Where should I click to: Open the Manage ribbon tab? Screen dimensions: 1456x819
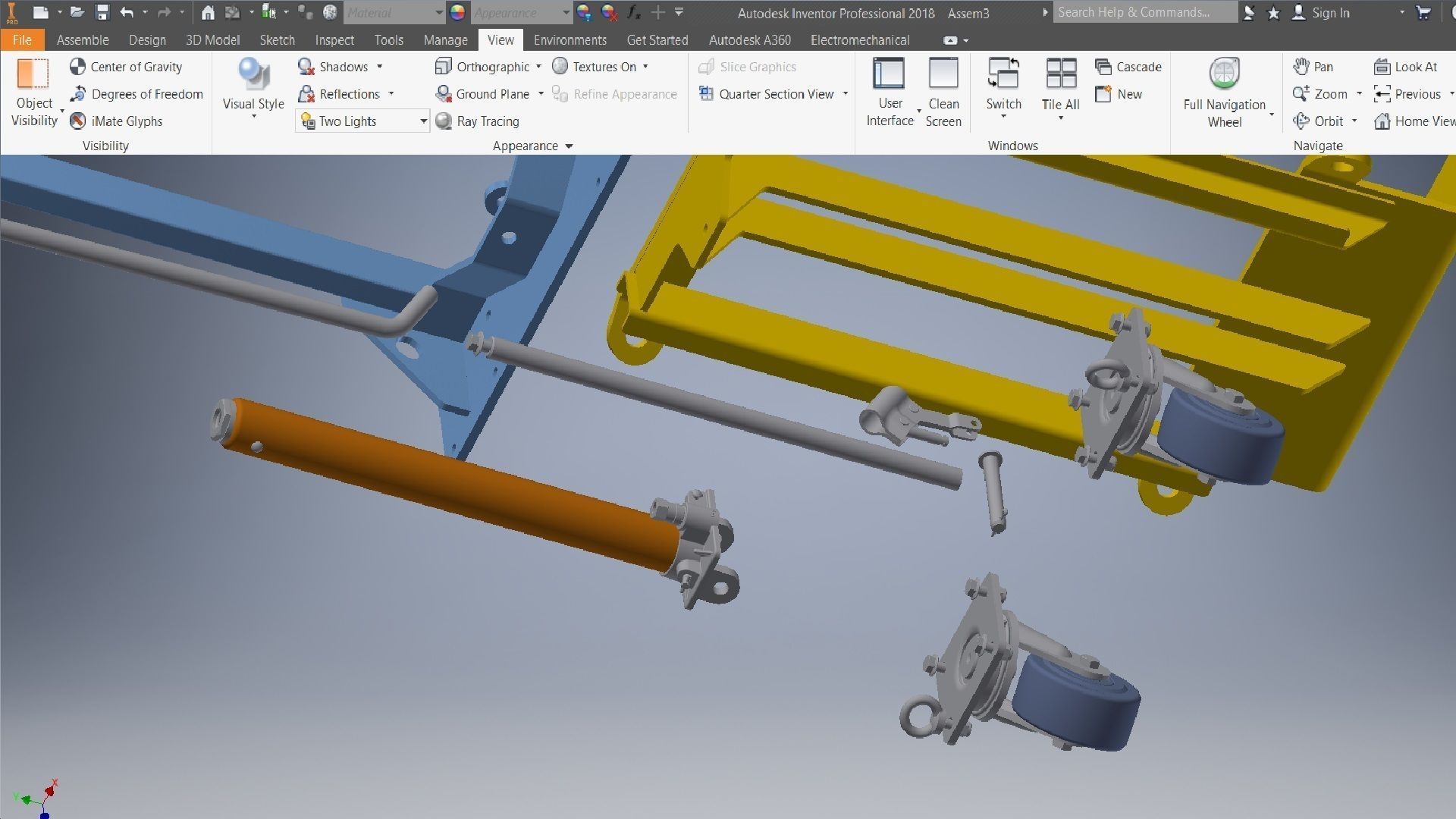(x=446, y=40)
